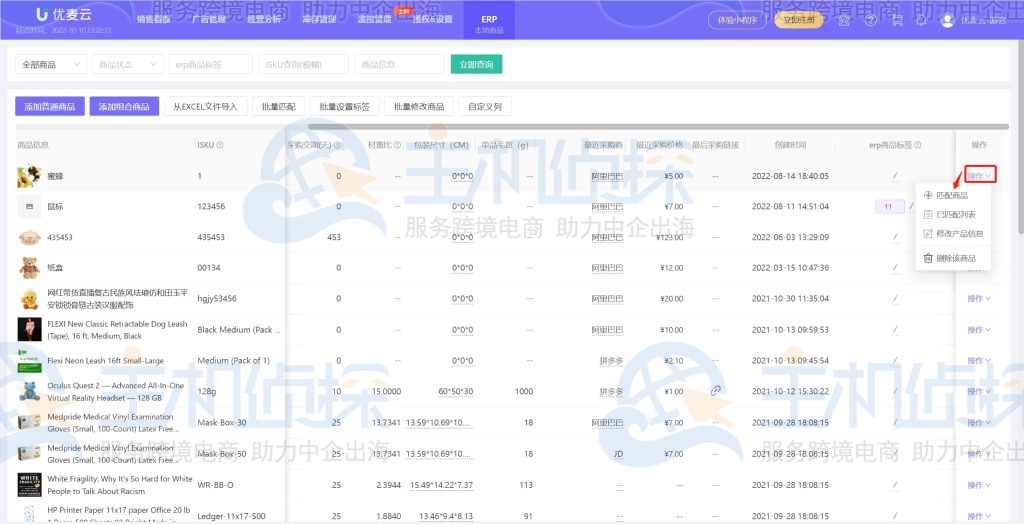
Task: Toggle the 操作 dropdown in 蜜蜂 row
Action: coord(980,176)
